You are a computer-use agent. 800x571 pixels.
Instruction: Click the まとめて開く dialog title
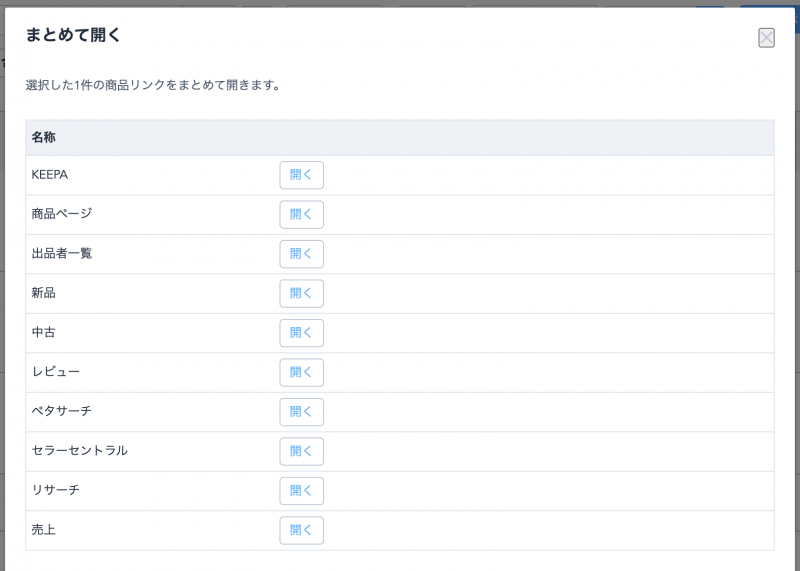point(73,35)
